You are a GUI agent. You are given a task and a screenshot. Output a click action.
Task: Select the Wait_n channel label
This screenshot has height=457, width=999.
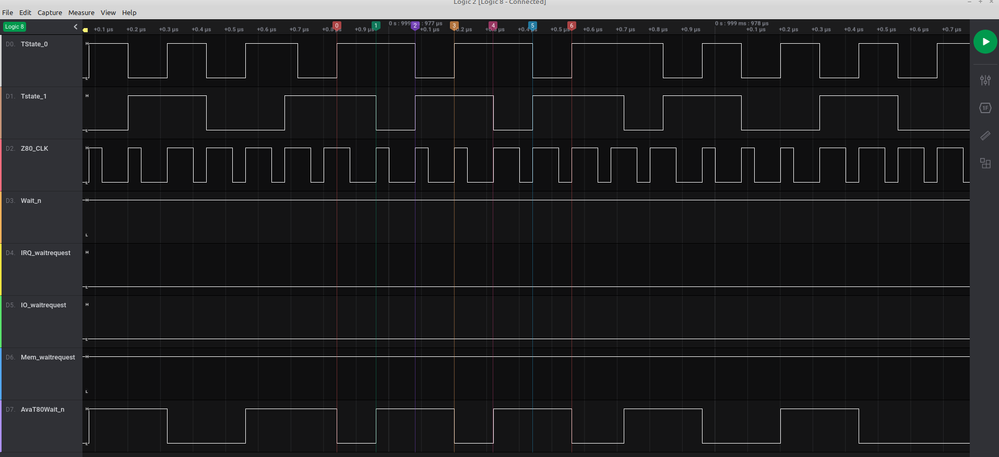[x=31, y=201]
